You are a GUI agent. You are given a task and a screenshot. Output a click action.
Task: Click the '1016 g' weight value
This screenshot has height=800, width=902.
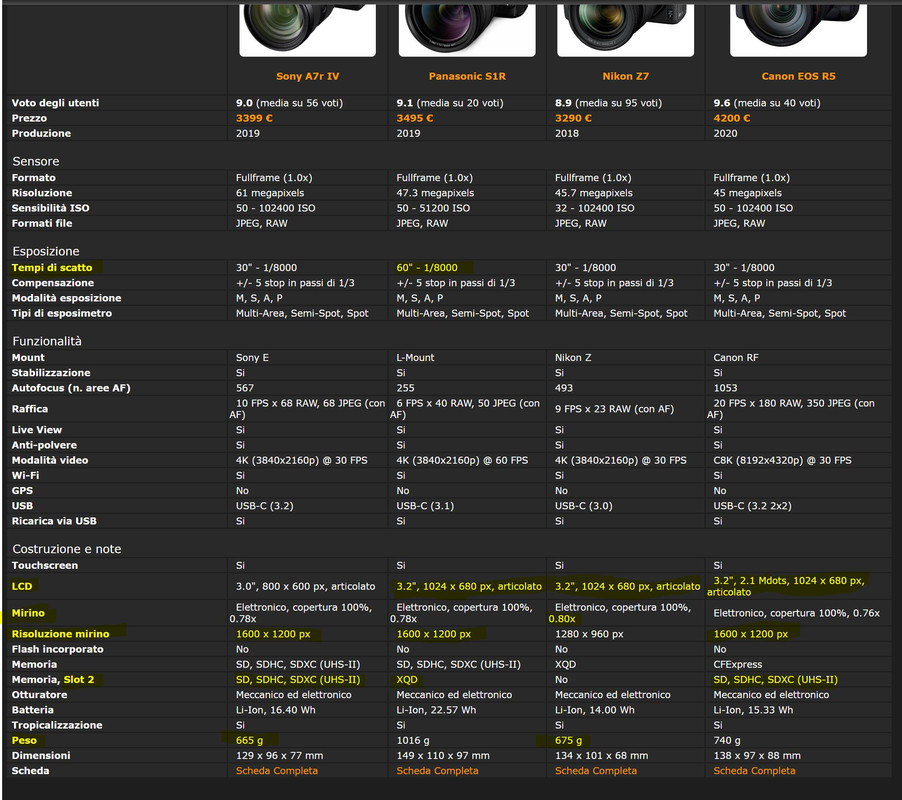pos(412,740)
